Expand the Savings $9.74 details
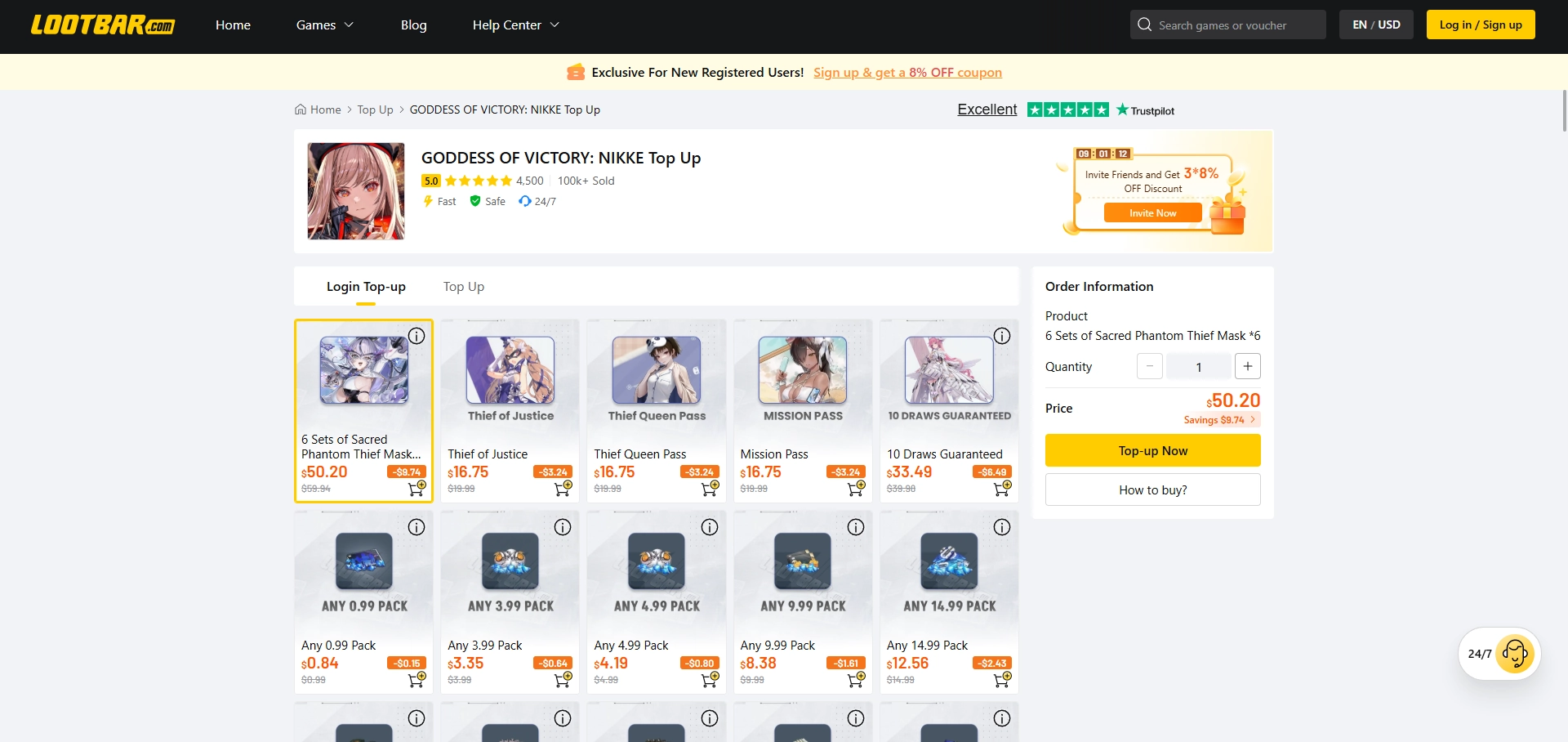The height and width of the screenshot is (742, 1568). click(x=1222, y=420)
